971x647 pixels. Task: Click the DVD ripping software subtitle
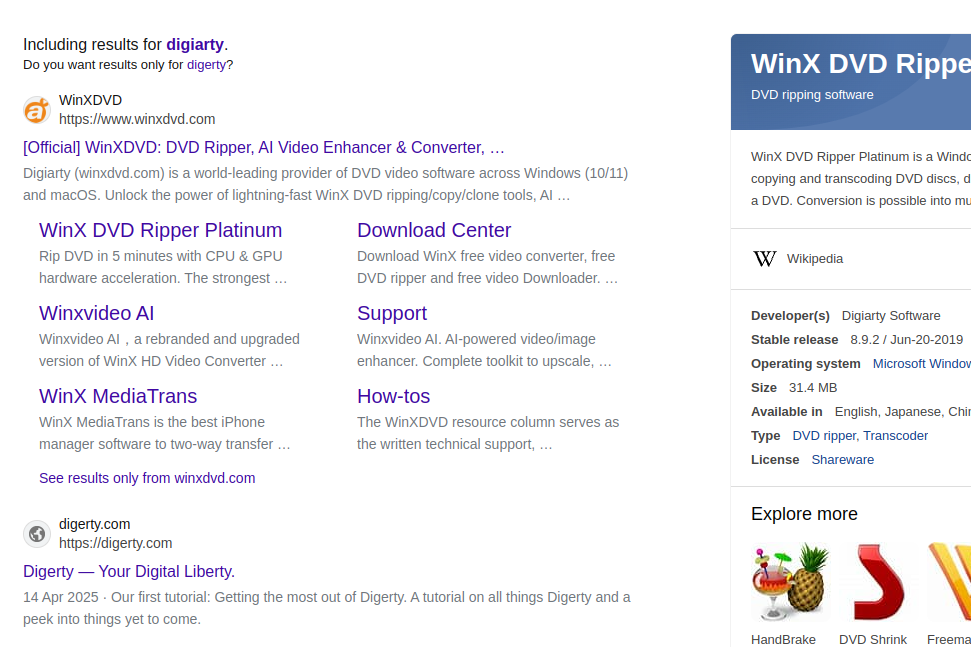[812, 95]
